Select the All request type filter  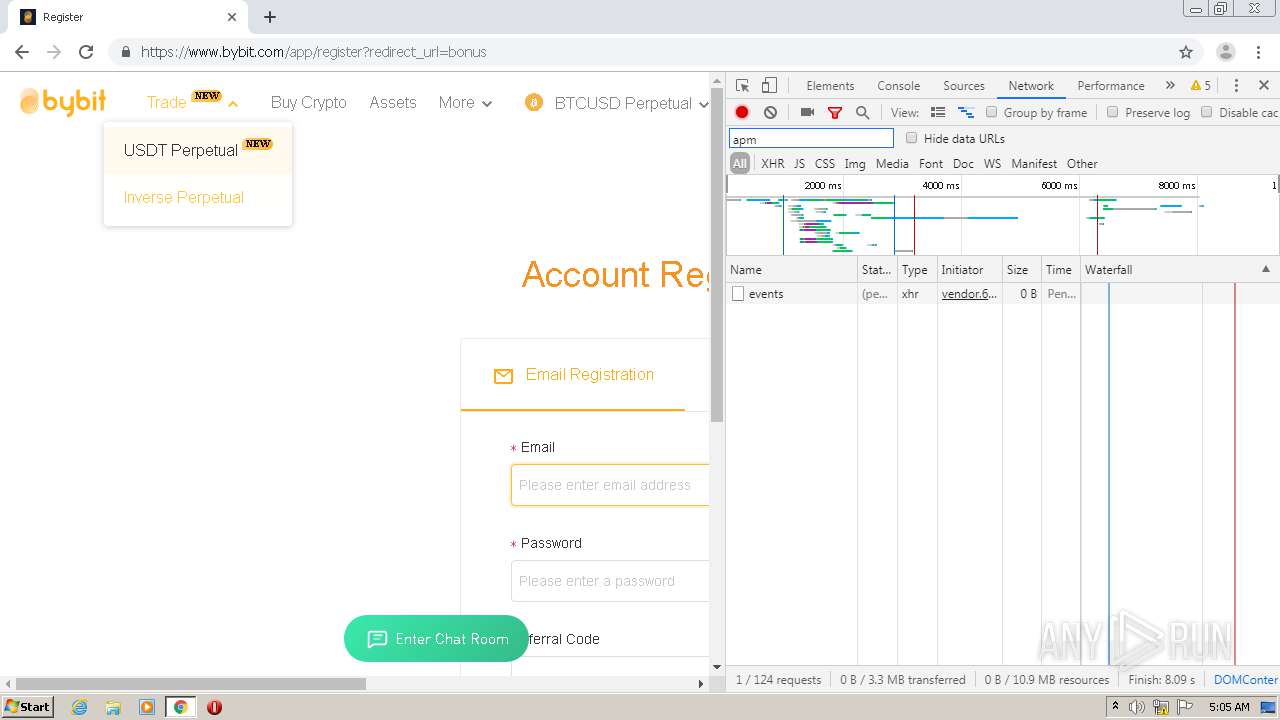click(740, 163)
